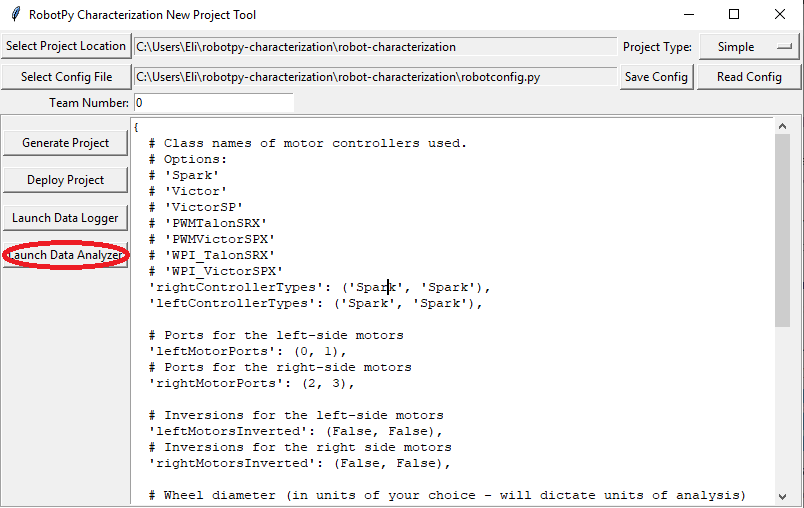Click the 'rightMotorsInverted' line

pyautogui.click(x=299, y=463)
